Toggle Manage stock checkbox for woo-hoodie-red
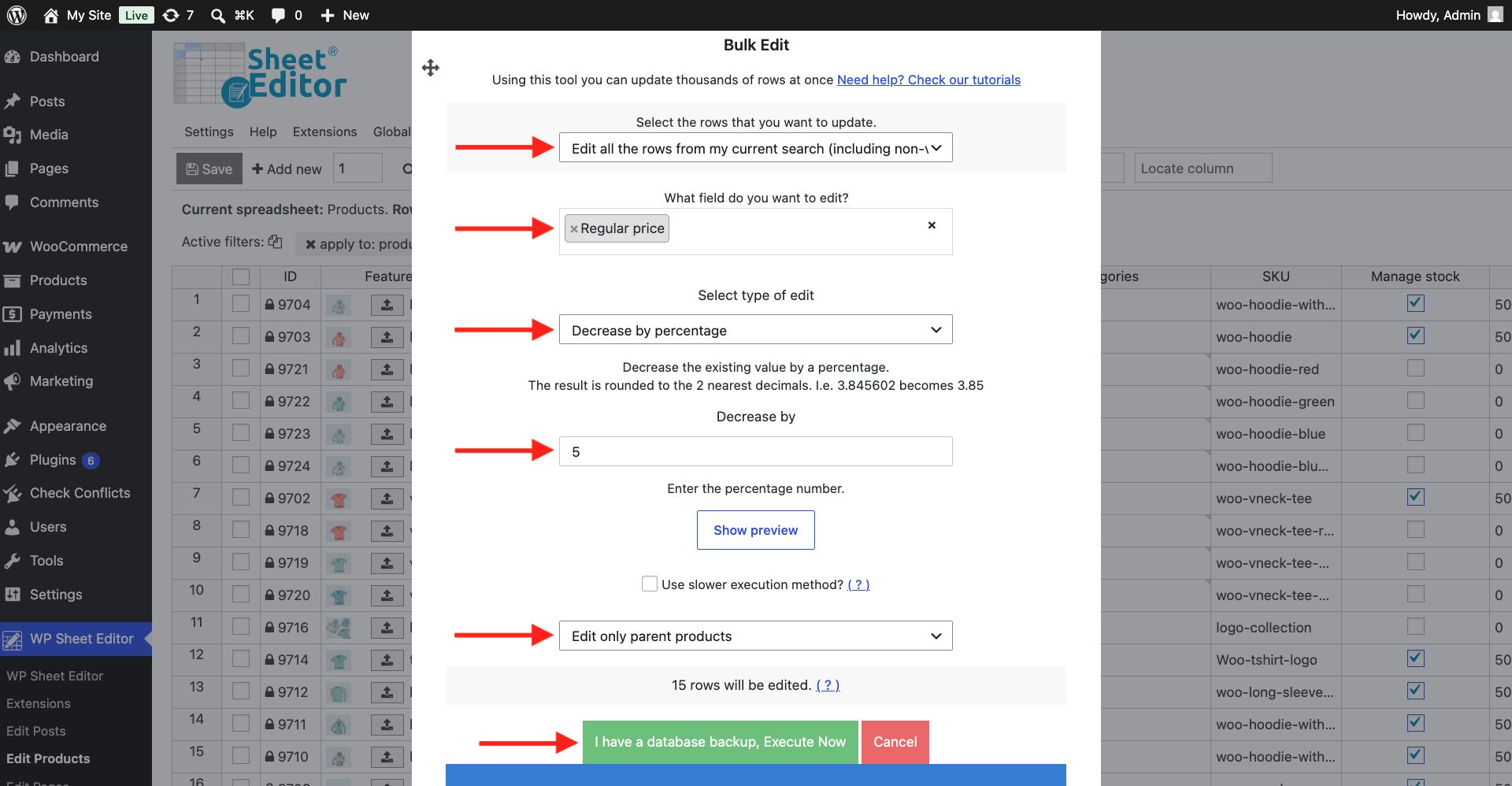The width and height of the screenshot is (1512, 786). 1416,368
